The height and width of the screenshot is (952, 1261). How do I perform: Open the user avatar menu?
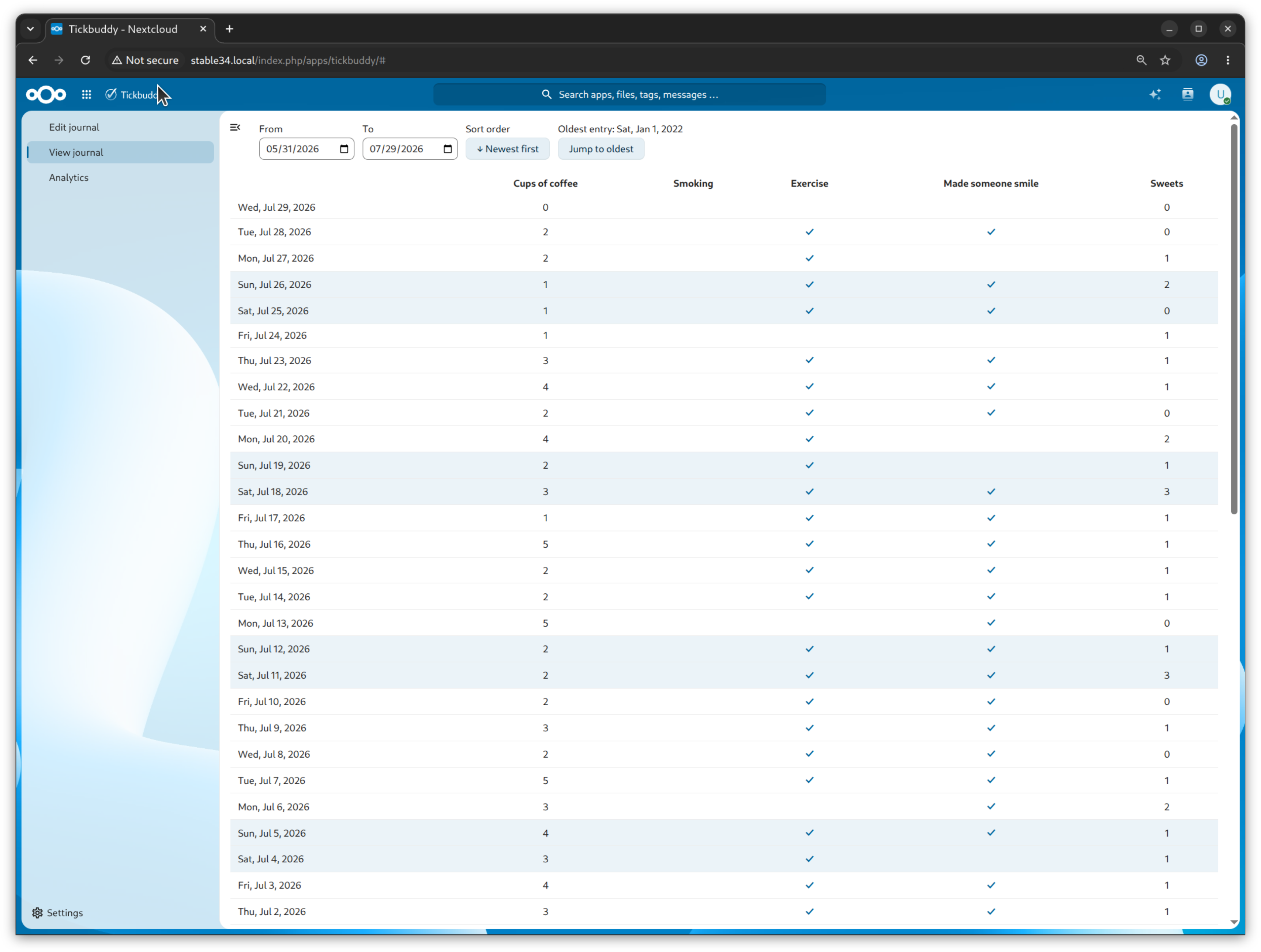pyautogui.click(x=1220, y=95)
